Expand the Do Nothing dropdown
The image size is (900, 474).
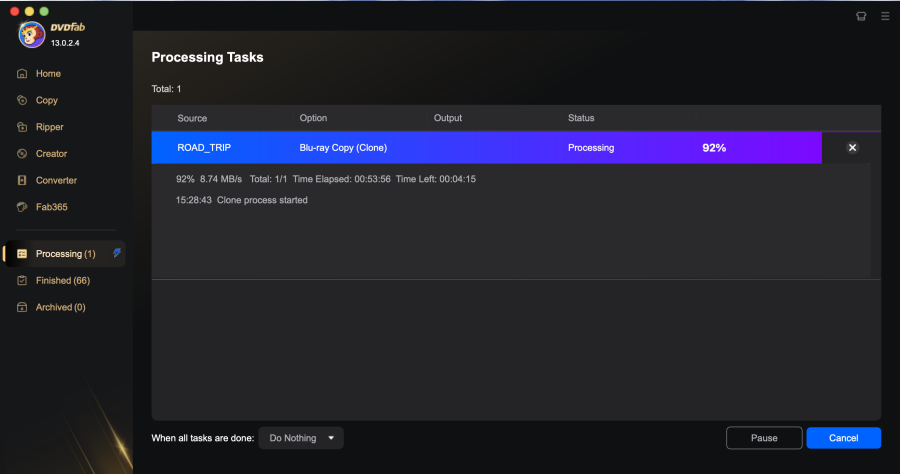point(301,438)
